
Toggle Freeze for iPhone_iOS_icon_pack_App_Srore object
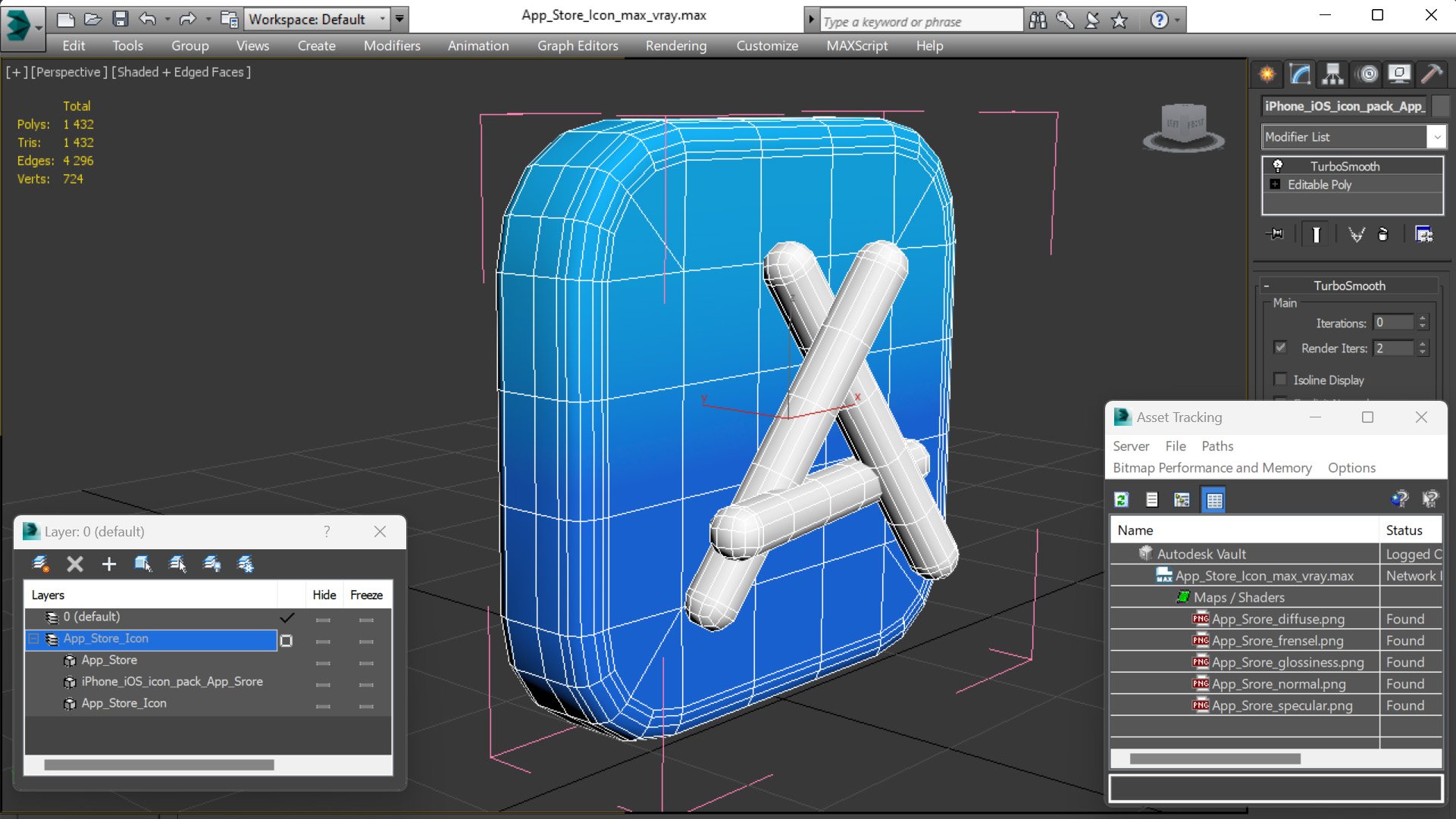coord(366,684)
